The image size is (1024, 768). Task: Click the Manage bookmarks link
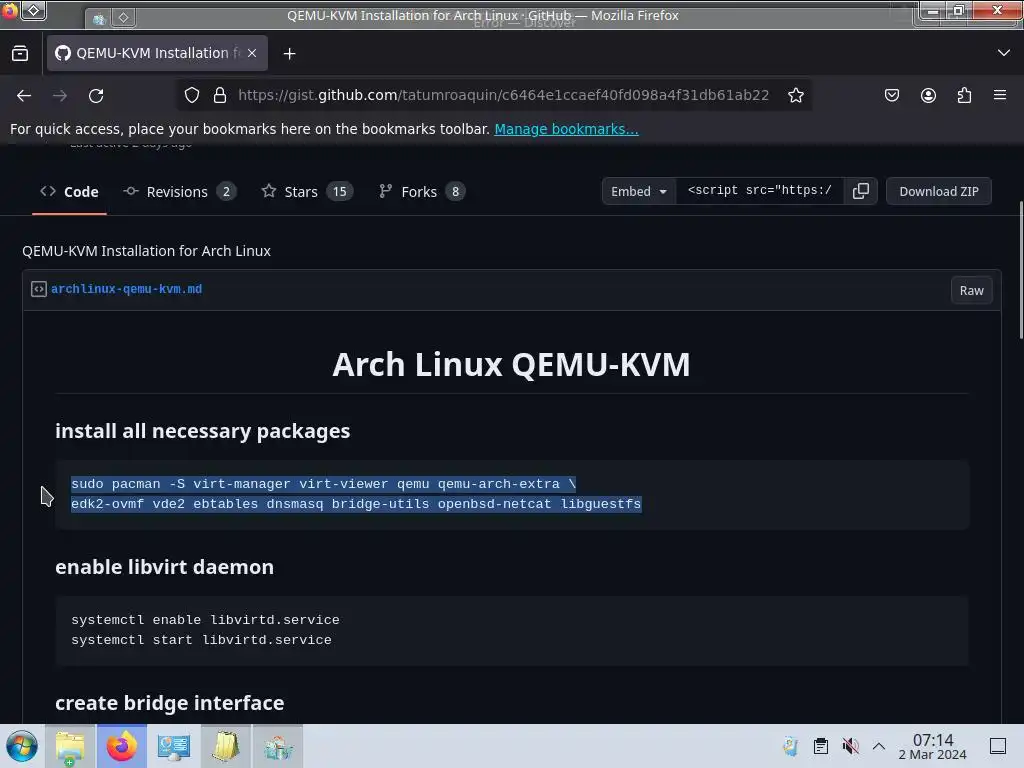pyautogui.click(x=566, y=129)
